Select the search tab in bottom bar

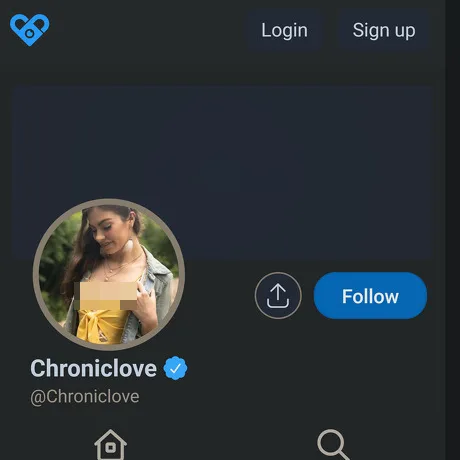333,445
